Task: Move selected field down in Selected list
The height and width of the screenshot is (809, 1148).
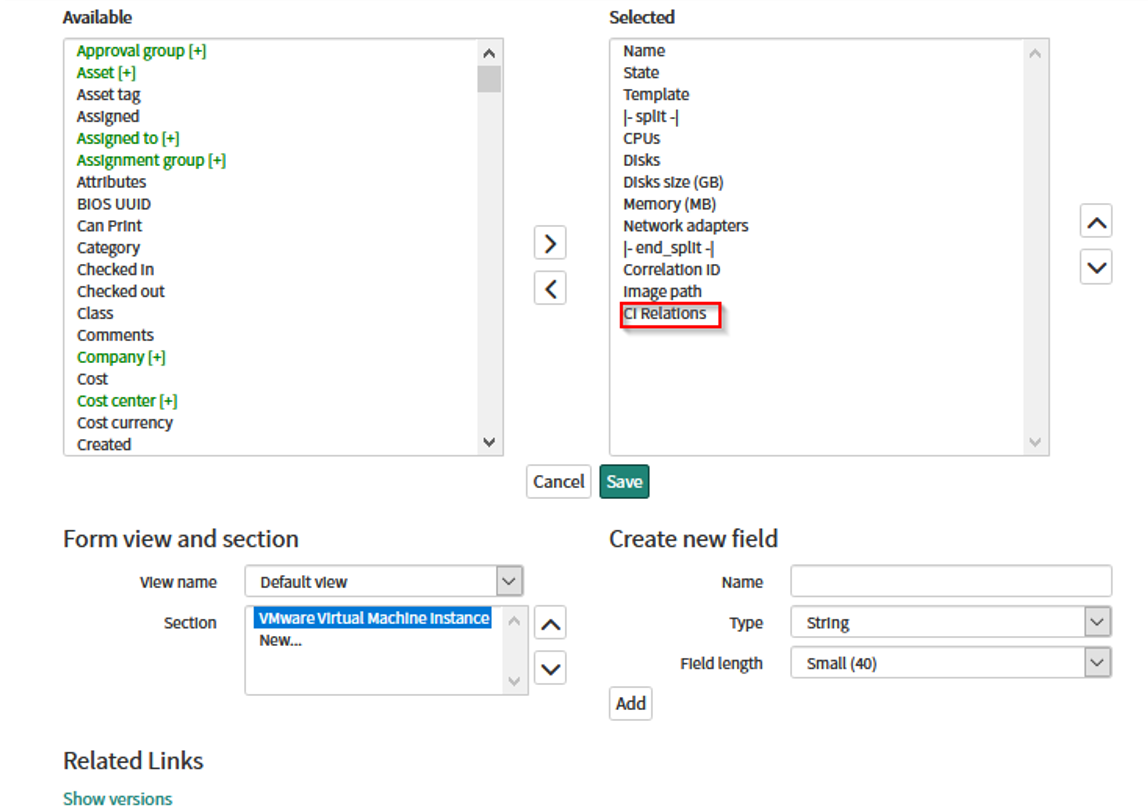Action: [1096, 267]
